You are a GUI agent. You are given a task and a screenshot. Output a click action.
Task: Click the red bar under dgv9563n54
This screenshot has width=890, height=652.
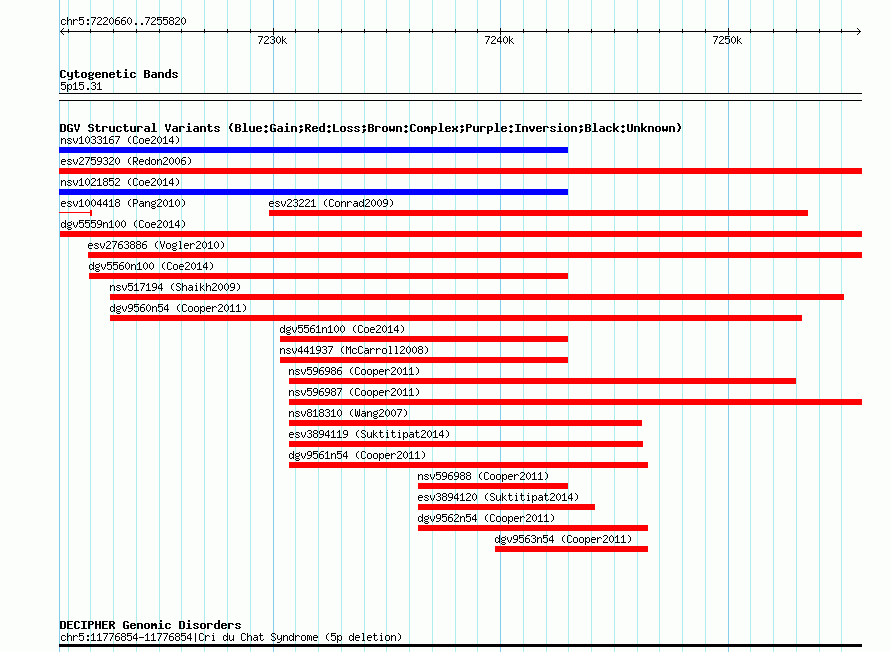point(571,549)
